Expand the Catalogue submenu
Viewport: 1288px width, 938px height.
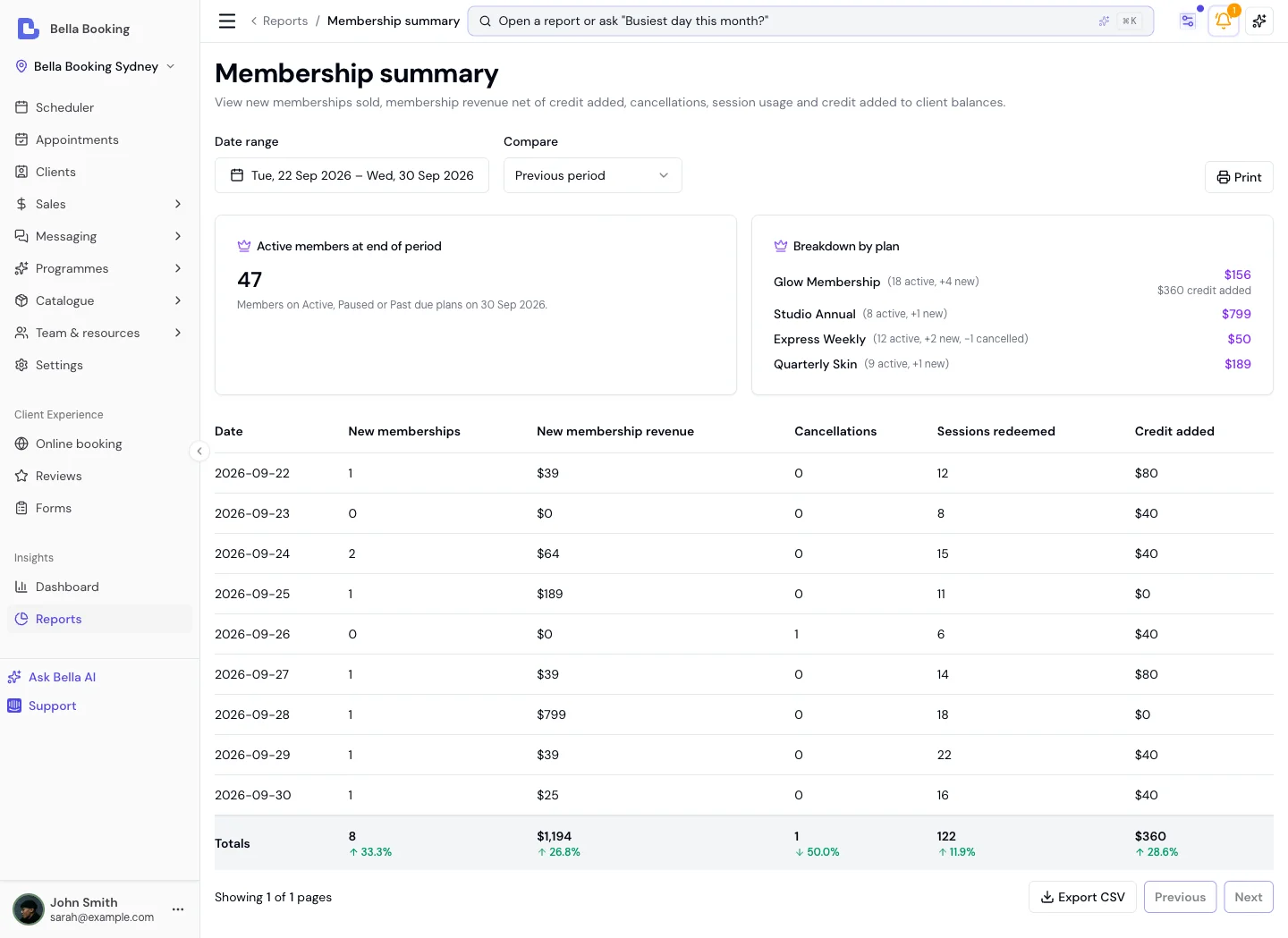(99, 300)
